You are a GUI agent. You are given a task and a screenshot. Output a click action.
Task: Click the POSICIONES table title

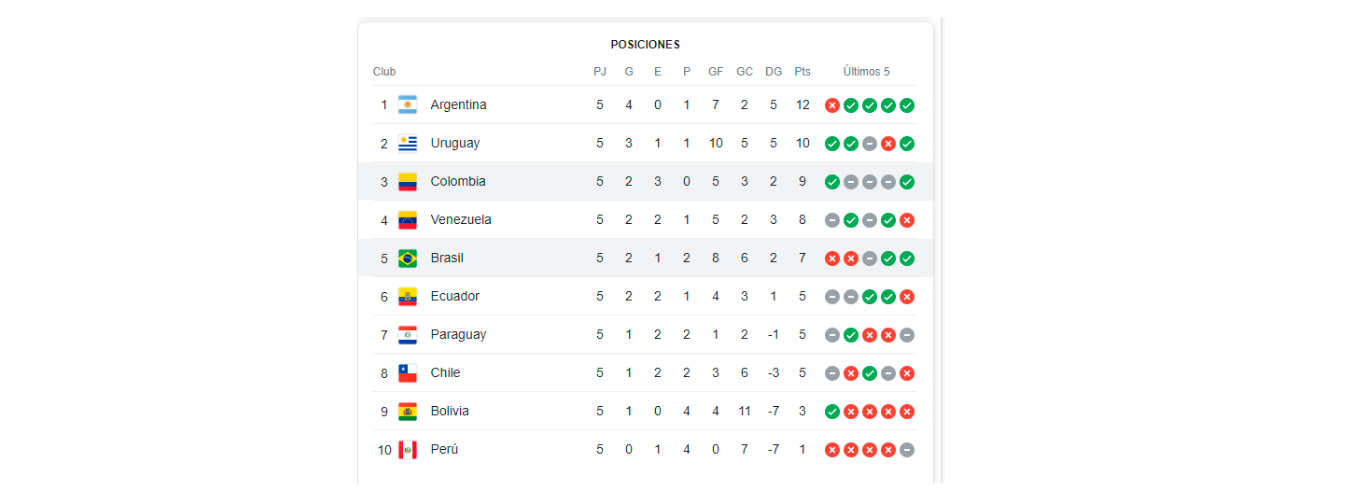pyautogui.click(x=645, y=45)
